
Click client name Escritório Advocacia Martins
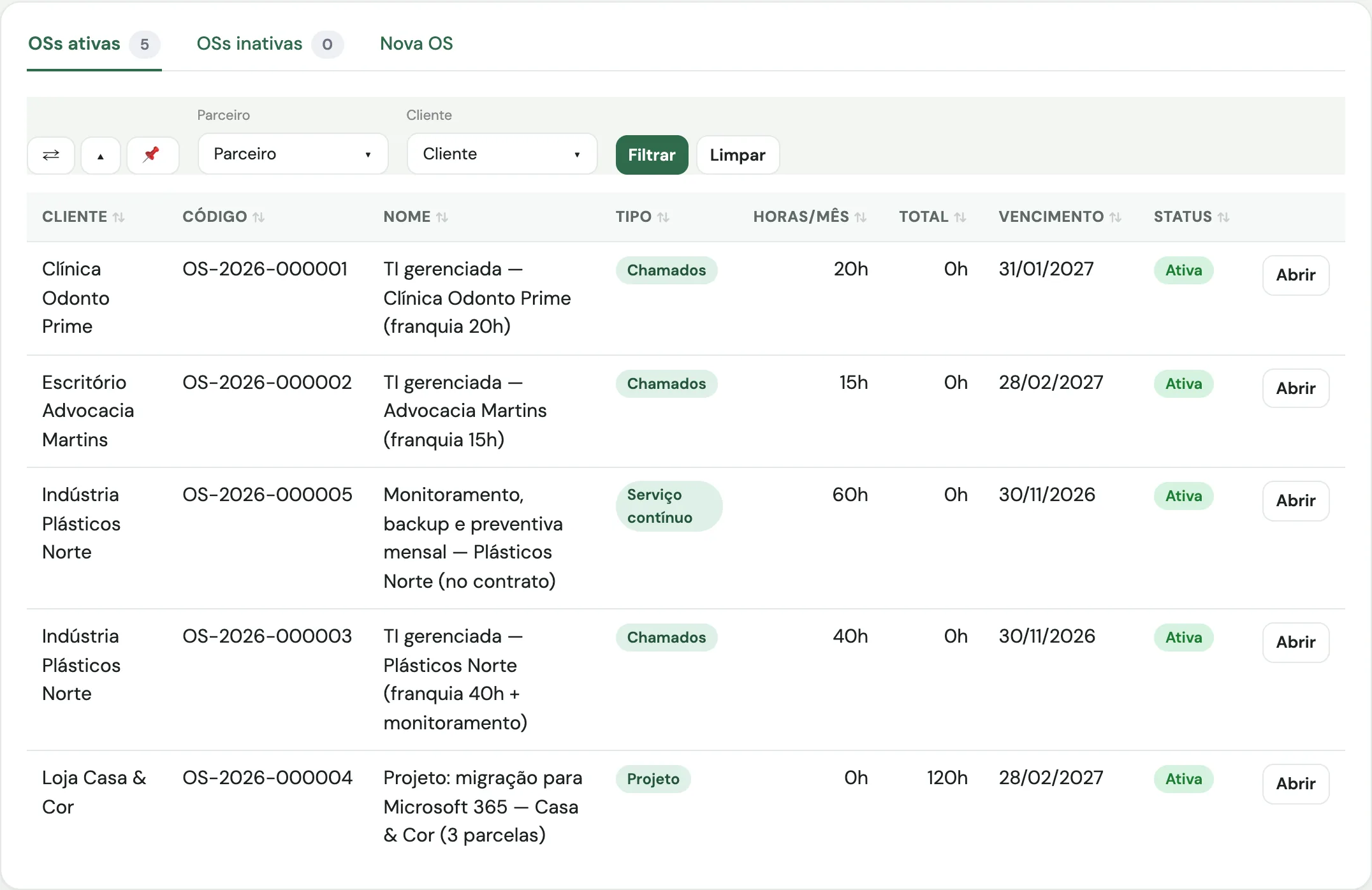(88, 411)
